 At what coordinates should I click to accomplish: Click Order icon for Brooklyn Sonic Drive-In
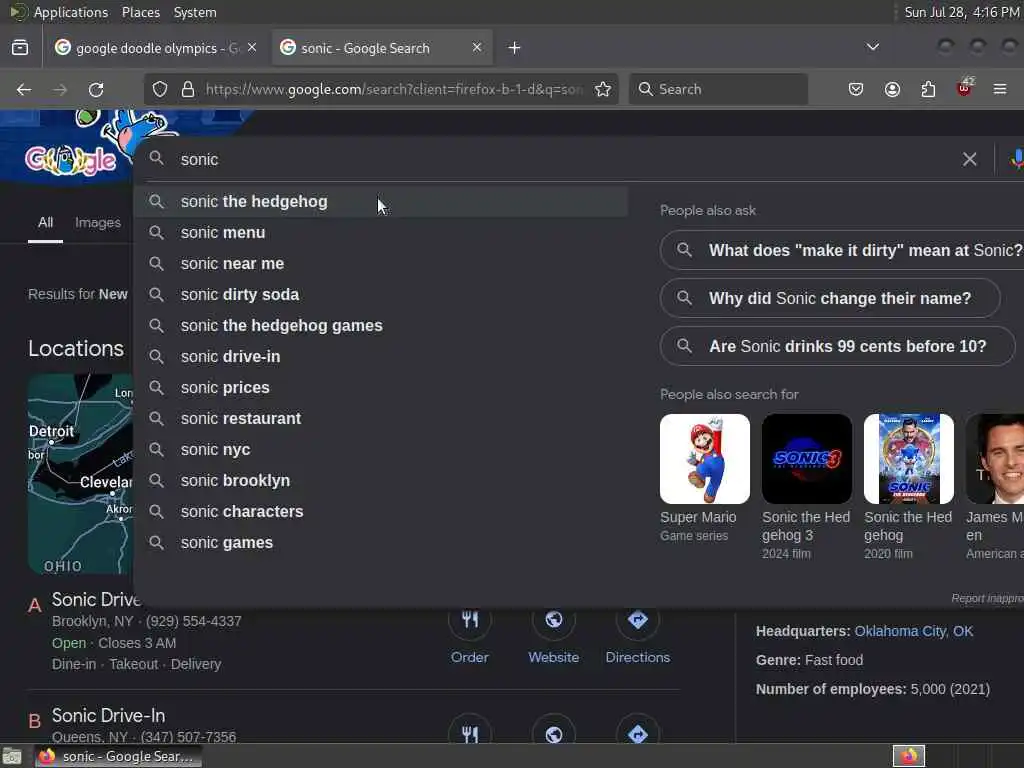(x=470, y=621)
